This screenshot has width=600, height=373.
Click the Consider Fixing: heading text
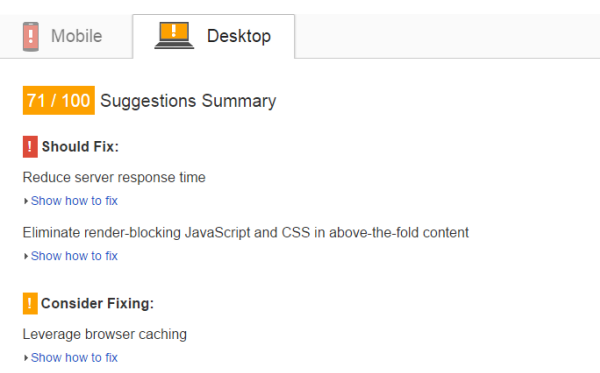click(98, 304)
